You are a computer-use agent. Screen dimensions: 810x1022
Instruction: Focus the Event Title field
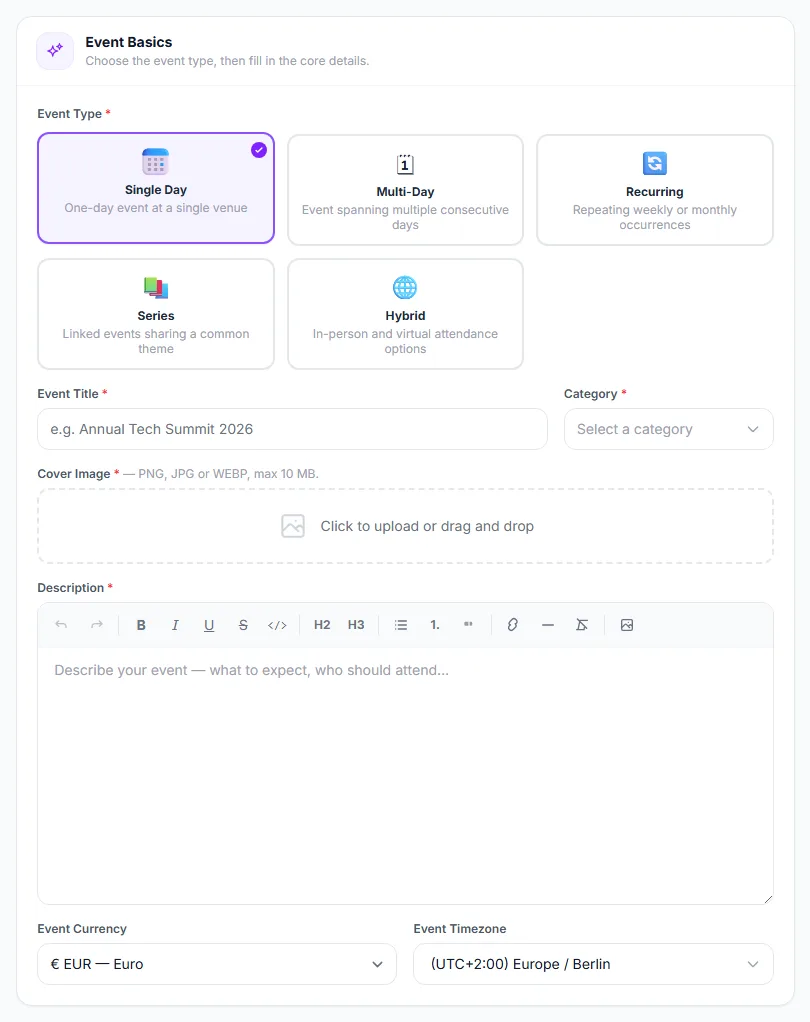coord(293,429)
